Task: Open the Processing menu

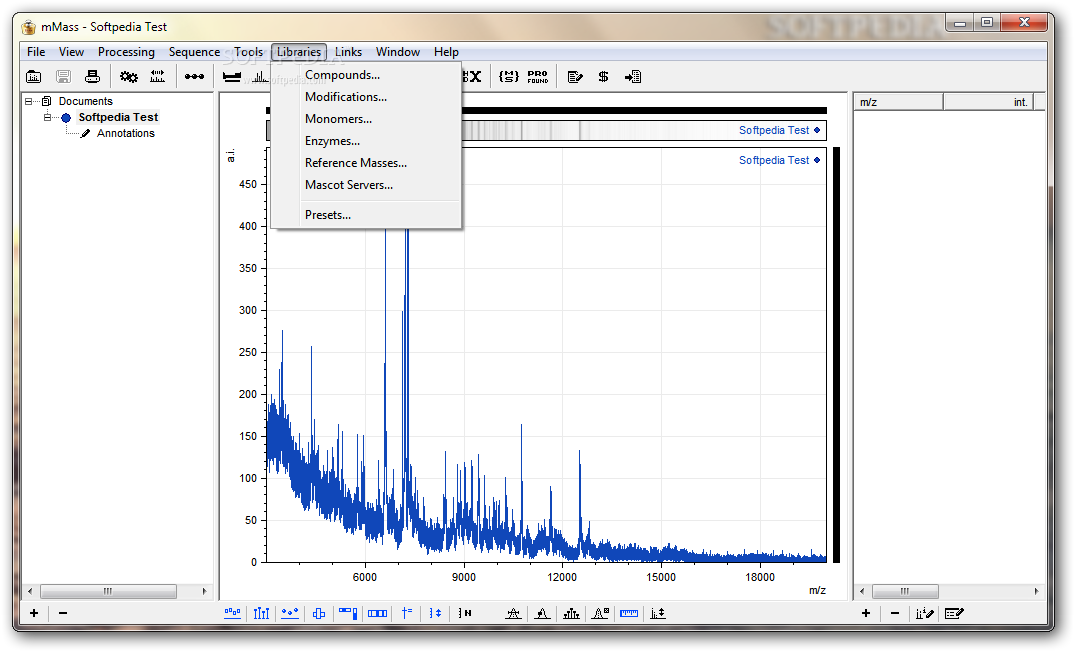Action: tap(126, 52)
